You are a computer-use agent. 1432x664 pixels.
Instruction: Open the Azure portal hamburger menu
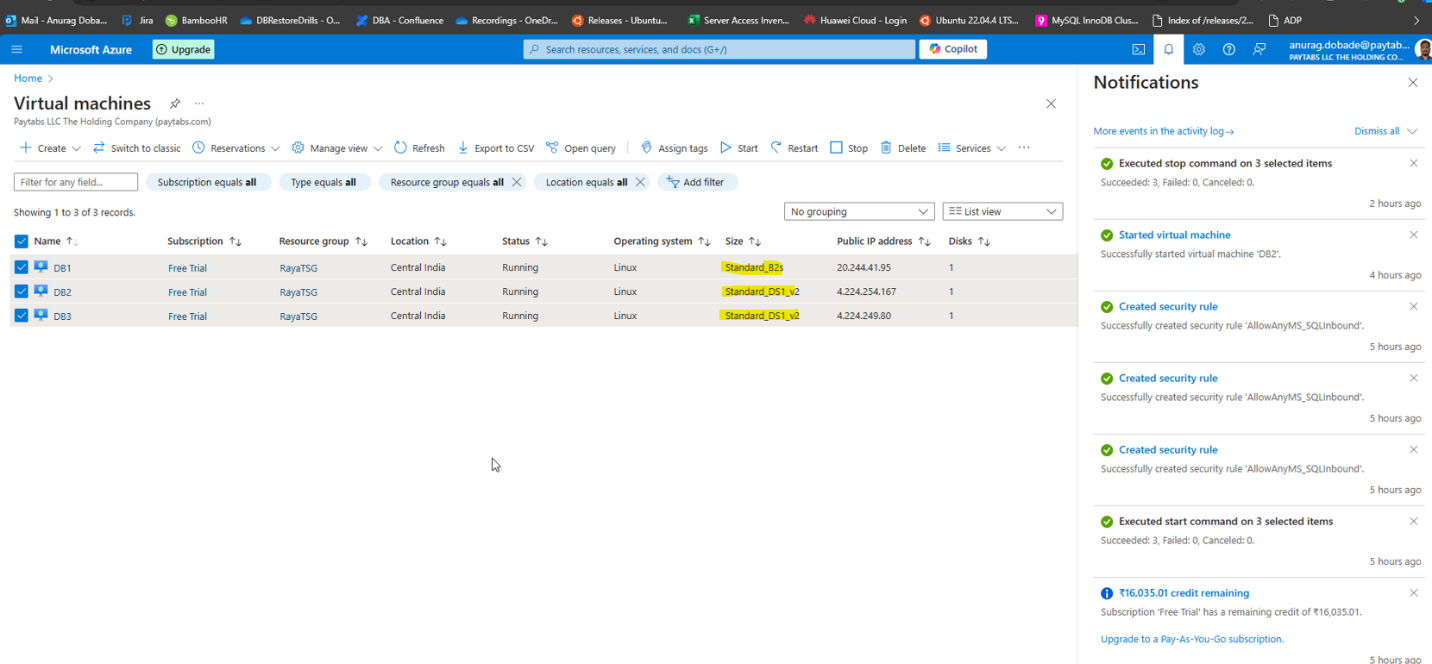pyautogui.click(x=17, y=49)
